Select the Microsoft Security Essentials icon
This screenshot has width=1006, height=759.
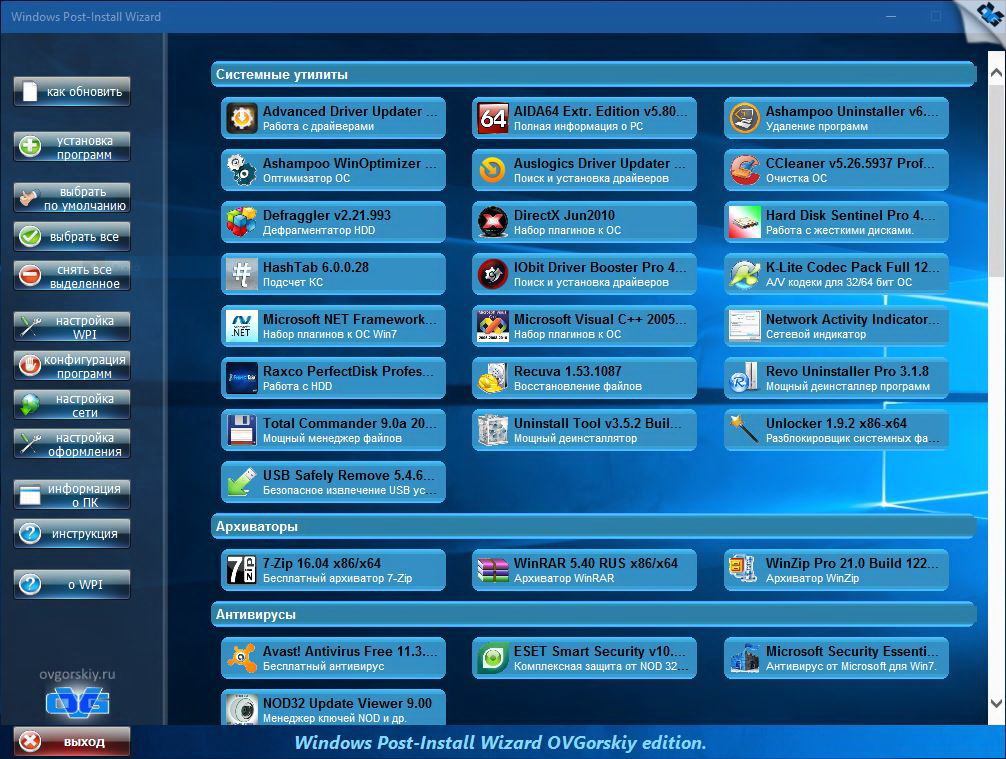tap(745, 658)
